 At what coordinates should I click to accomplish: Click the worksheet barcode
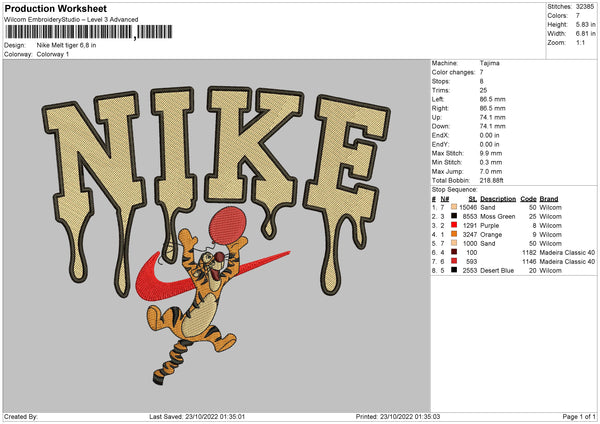pyautogui.click(x=88, y=32)
